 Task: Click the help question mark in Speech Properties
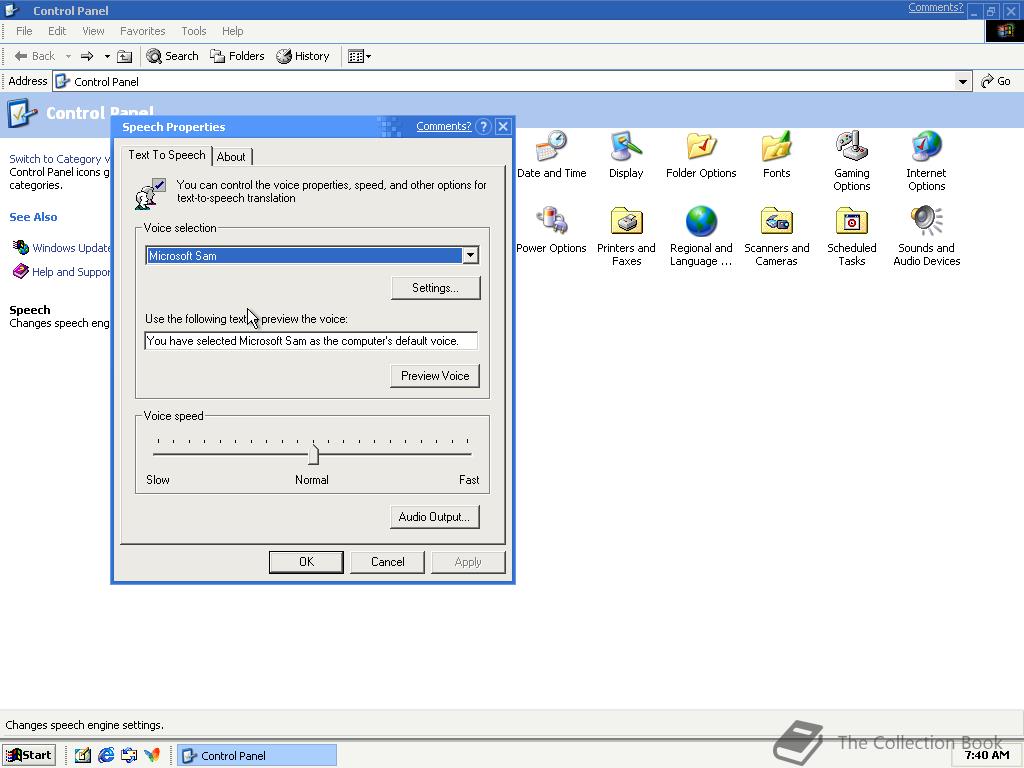483,127
